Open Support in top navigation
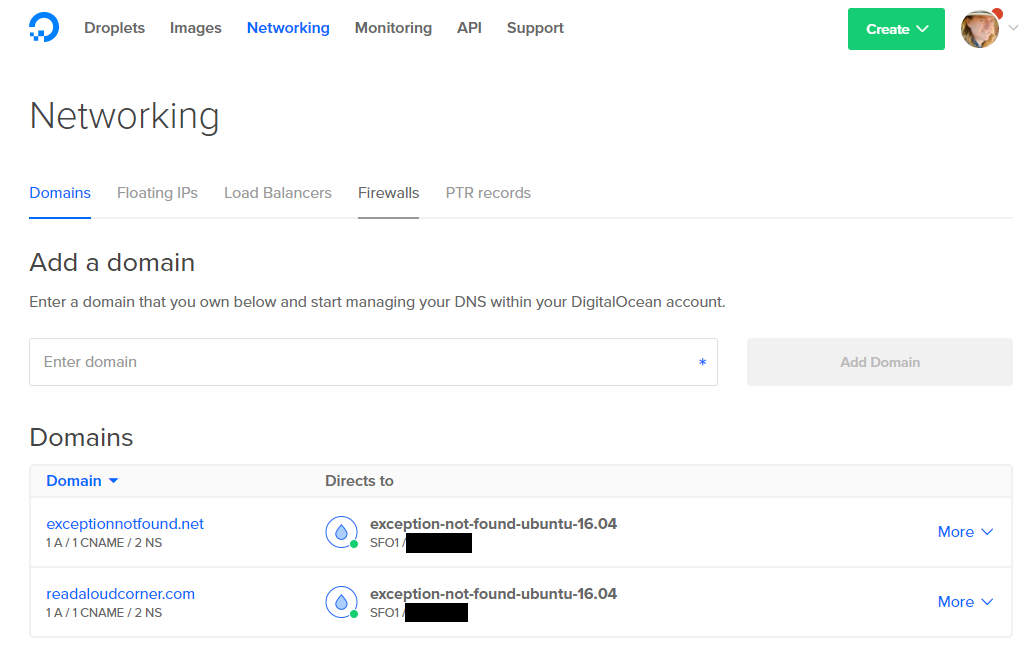Screen dimensions: 1036x665 535,28
